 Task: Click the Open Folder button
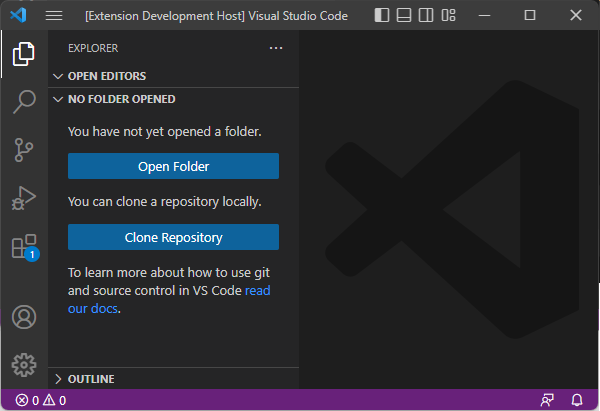[x=173, y=166]
